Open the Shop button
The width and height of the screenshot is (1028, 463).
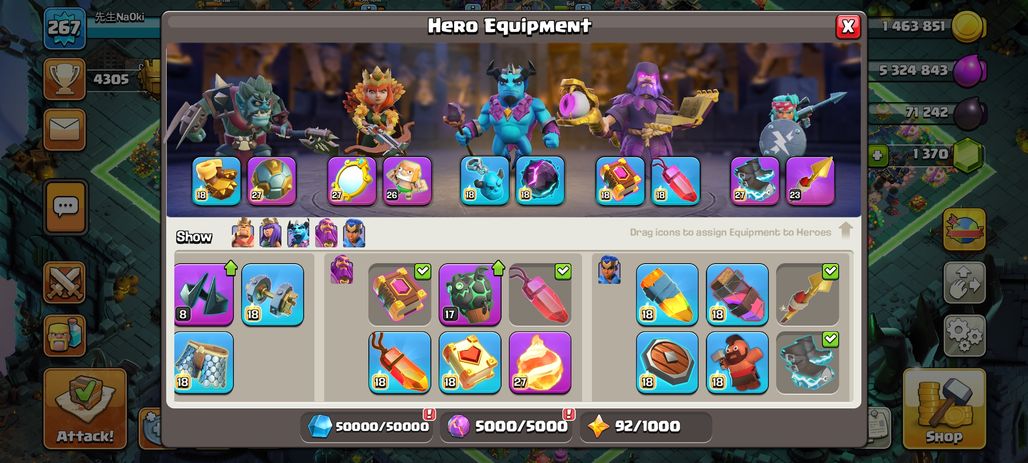pos(944,409)
